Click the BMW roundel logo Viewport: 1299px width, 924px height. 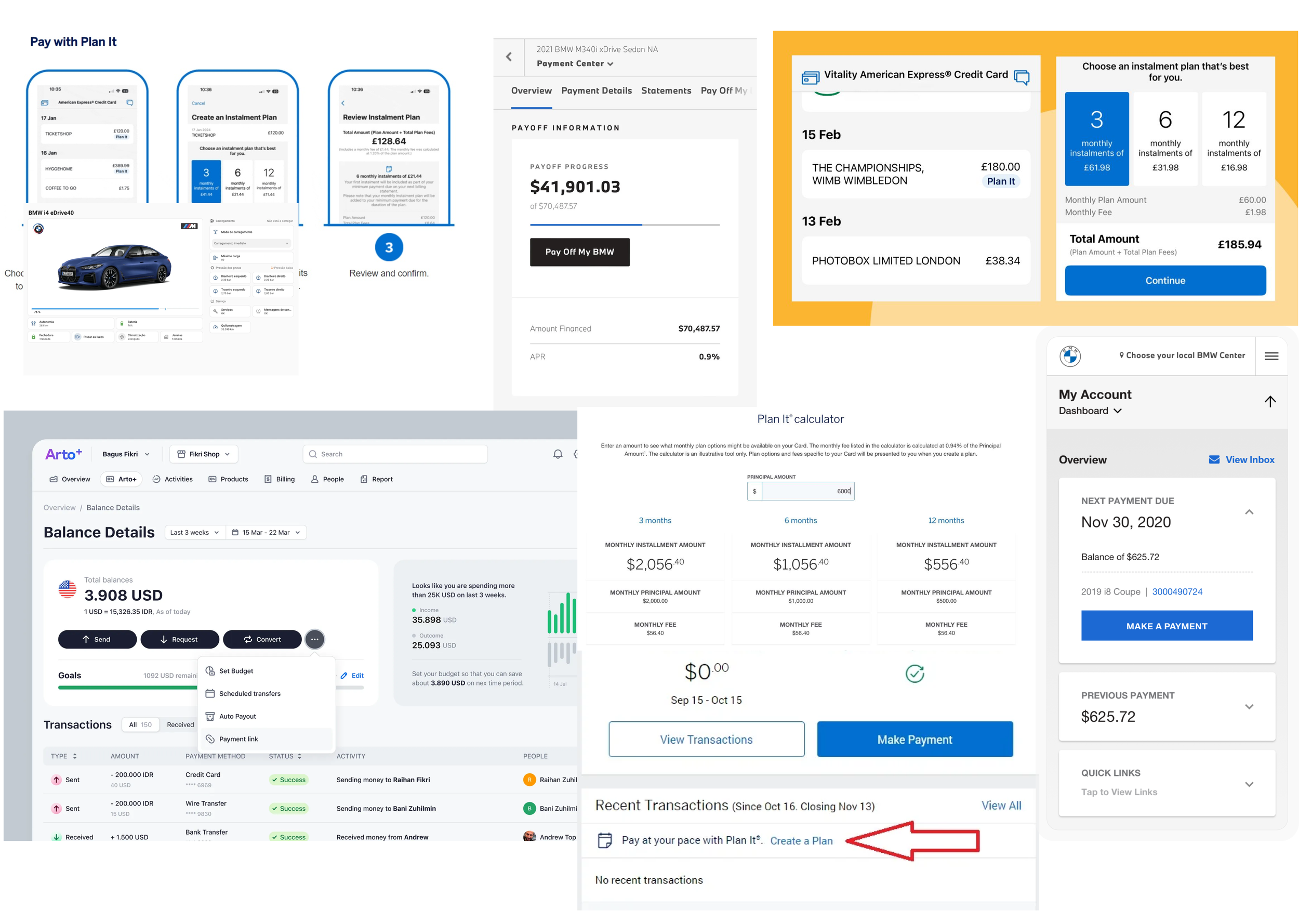click(x=1070, y=356)
